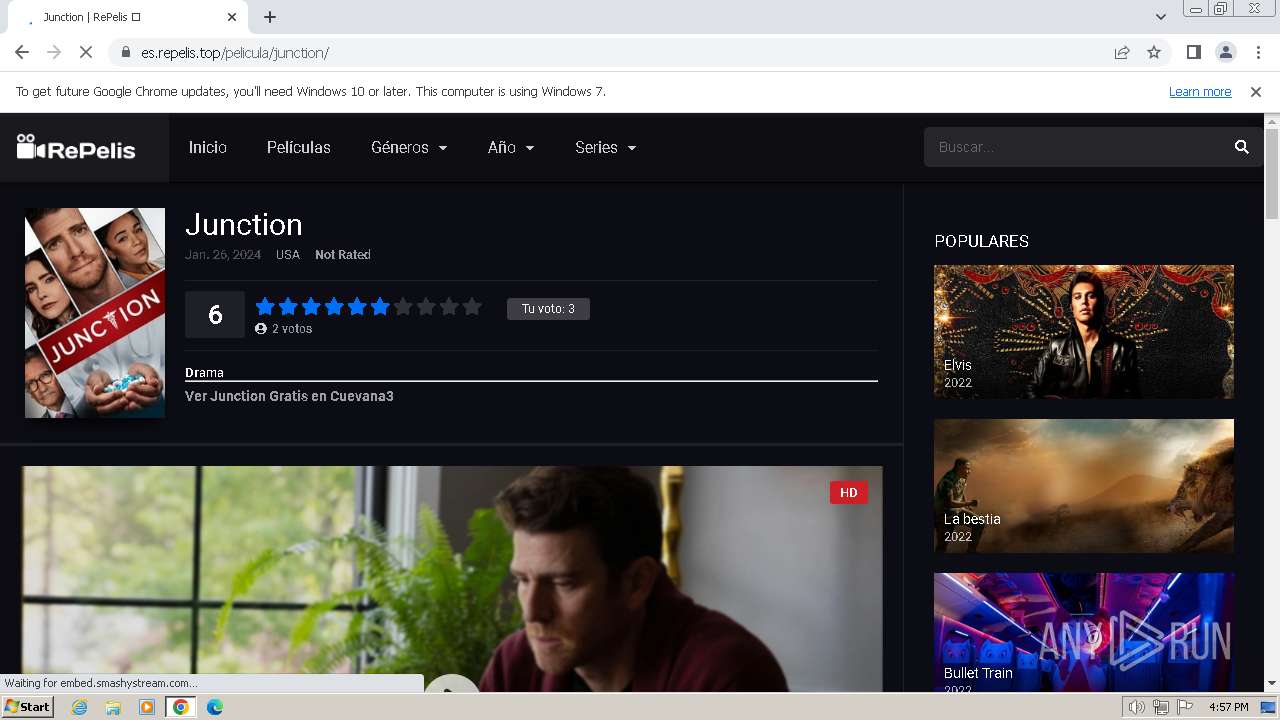Launch Internet Explorer from the taskbar
The width and height of the screenshot is (1280, 720).
tap(79, 707)
